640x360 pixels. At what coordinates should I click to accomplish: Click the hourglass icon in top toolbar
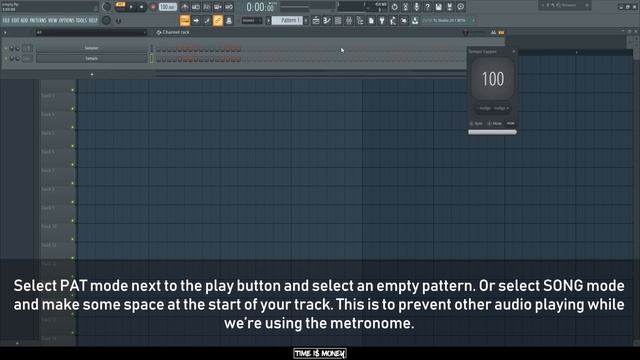coord(405,7)
